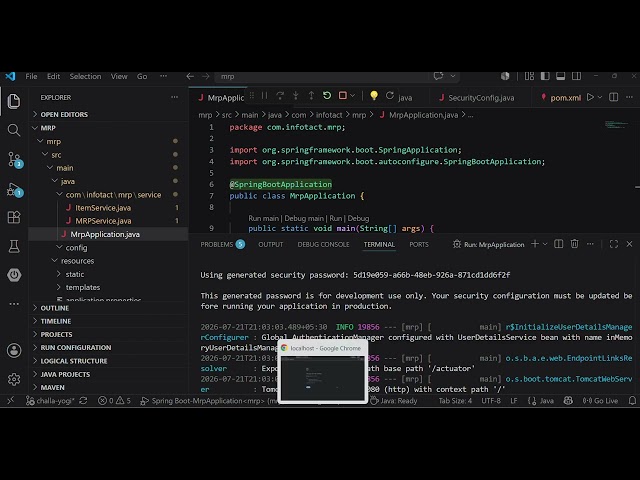The image size is (640, 480).
Task: Switch to the Problems panel tab
Action: tap(222, 244)
